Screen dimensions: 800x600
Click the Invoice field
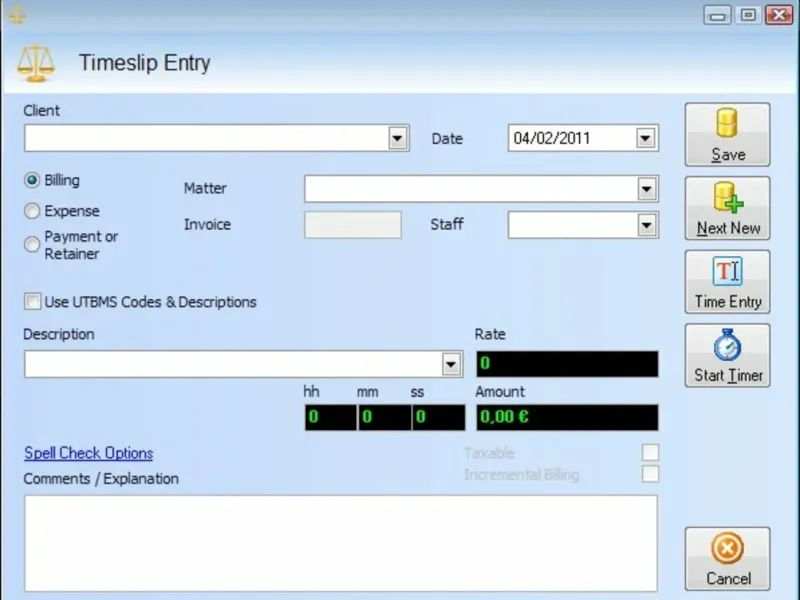point(353,225)
